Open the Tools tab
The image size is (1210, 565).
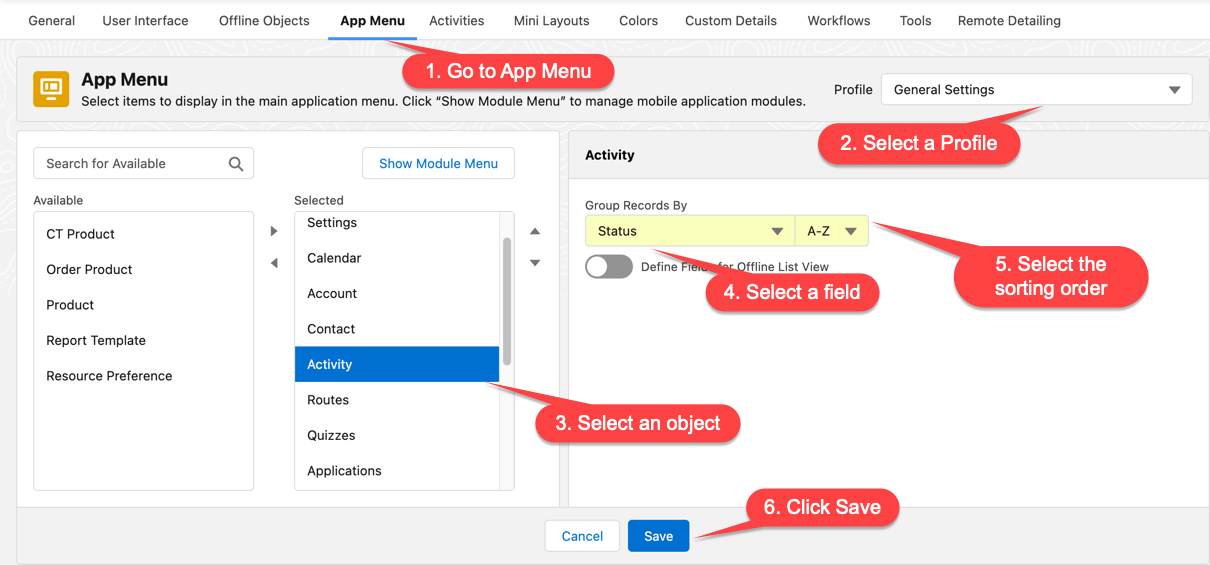pyautogui.click(x=915, y=20)
